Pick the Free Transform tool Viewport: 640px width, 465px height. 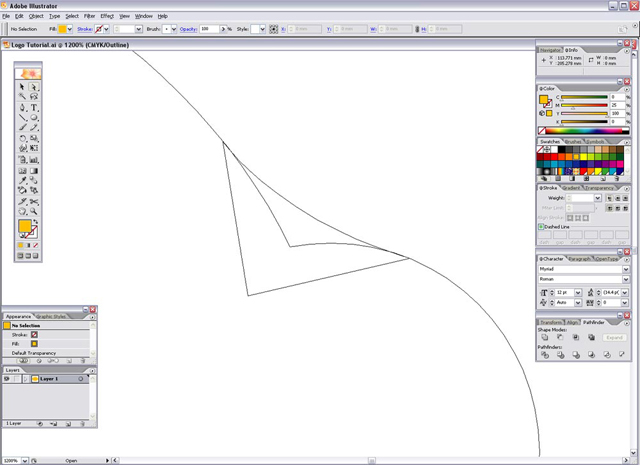coord(34,148)
